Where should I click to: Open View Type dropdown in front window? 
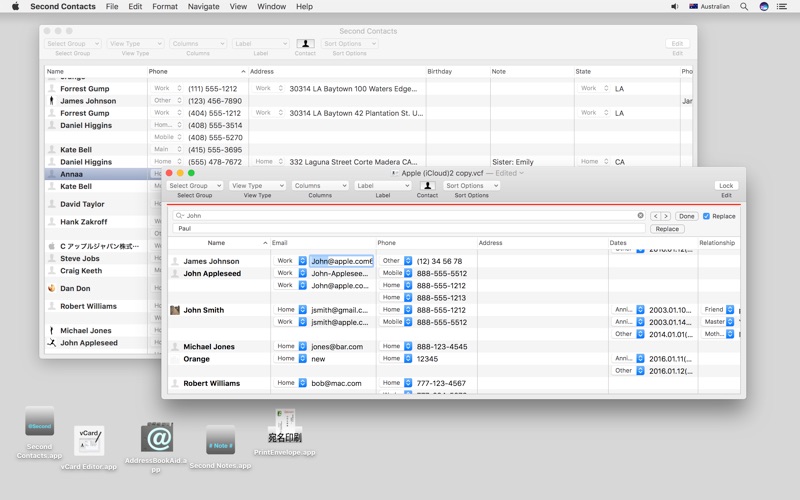coord(257,186)
